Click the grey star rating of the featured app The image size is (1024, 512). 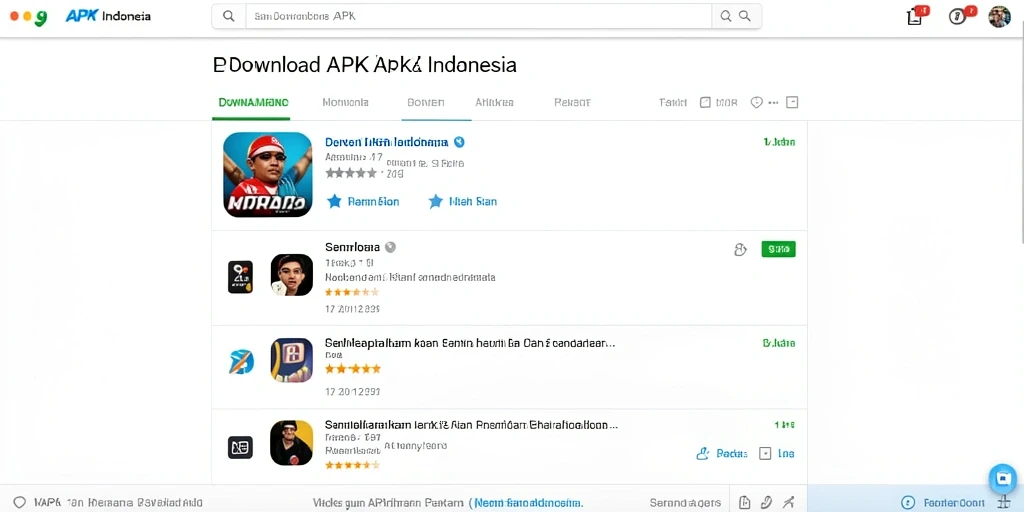(351, 173)
